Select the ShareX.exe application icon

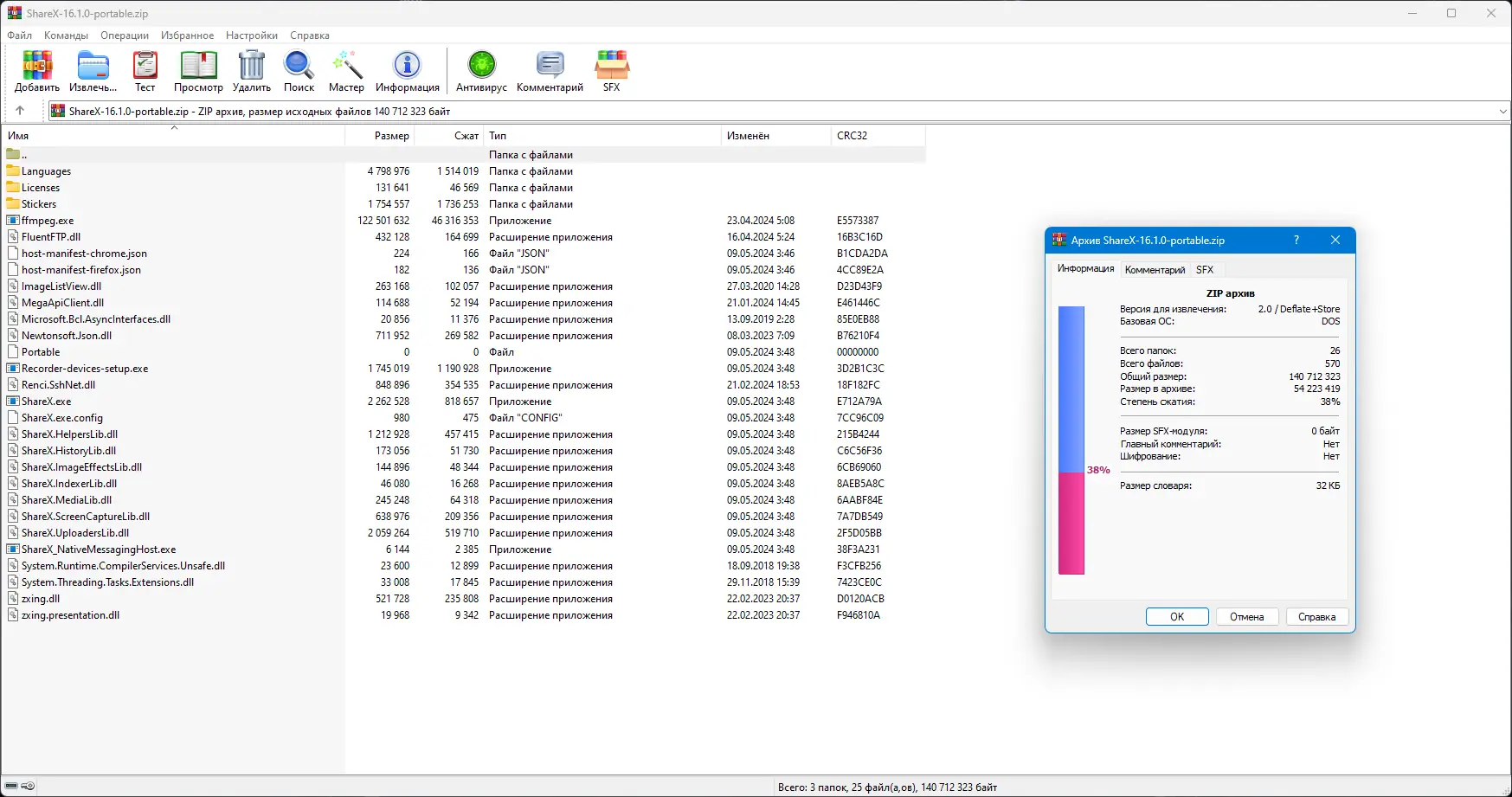13,402
